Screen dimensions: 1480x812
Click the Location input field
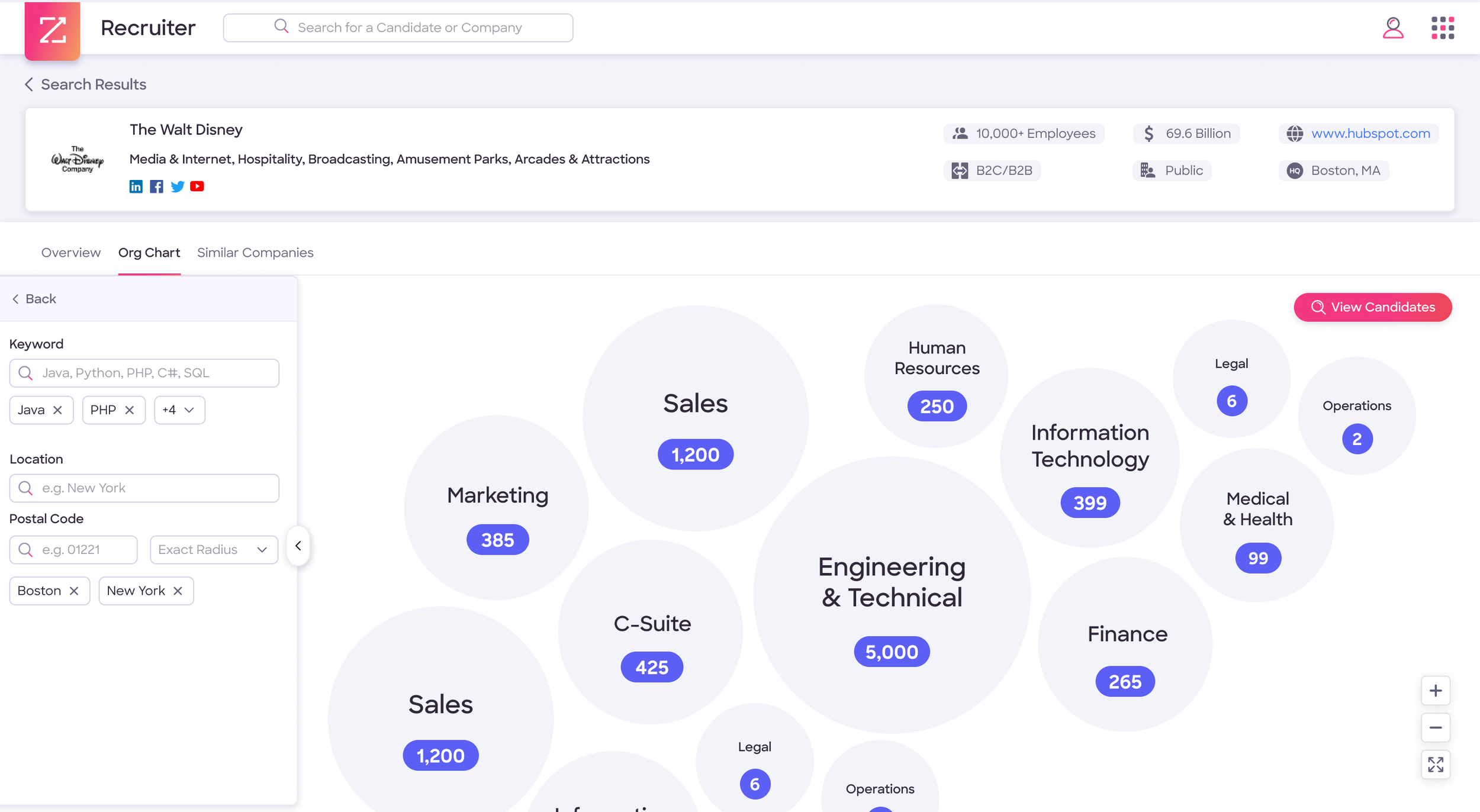144,488
